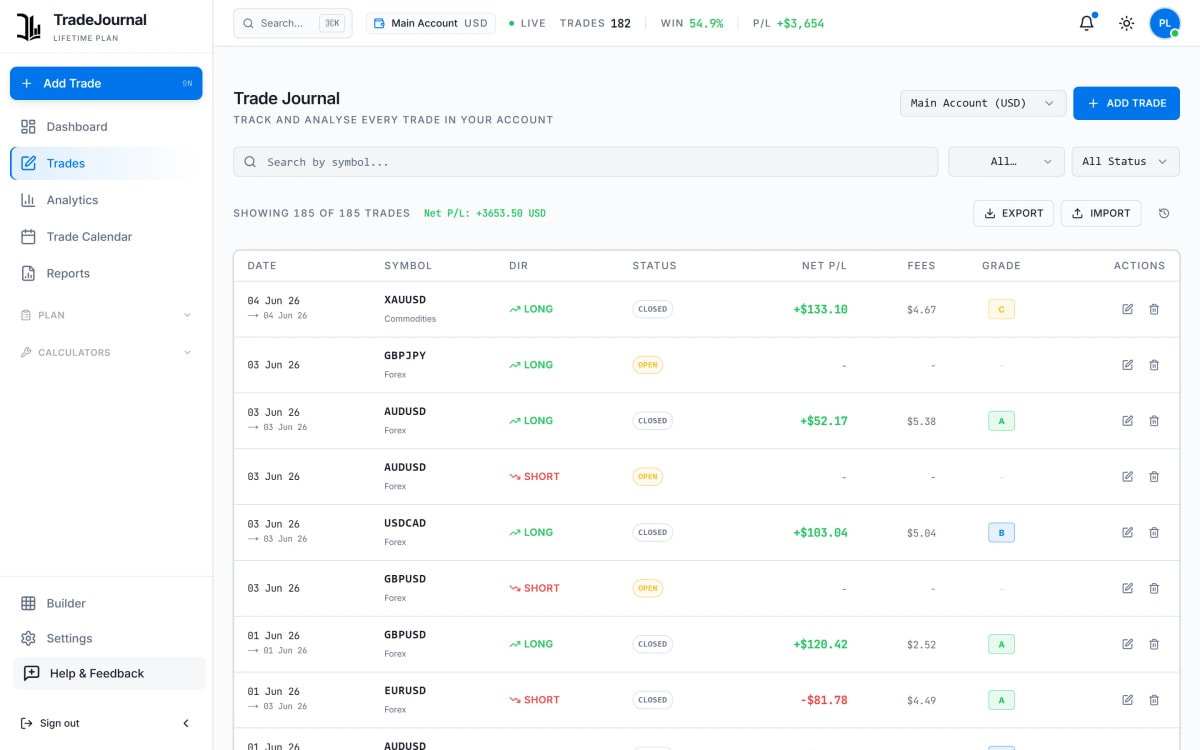The height and width of the screenshot is (750, 1200).
Task: Click the WIN 54.9% stat
Action: click(x=692, y=23)
